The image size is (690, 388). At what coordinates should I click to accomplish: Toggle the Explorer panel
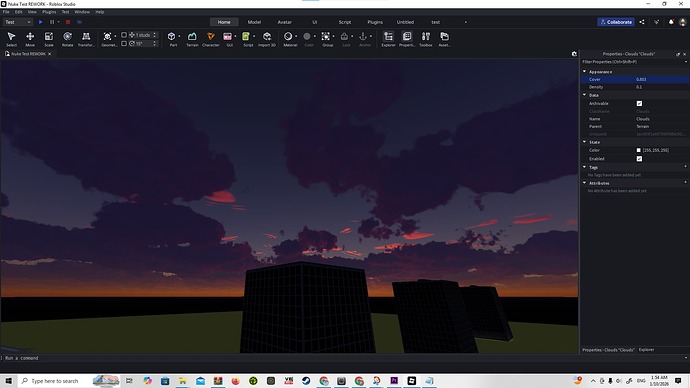pos(388,39)
